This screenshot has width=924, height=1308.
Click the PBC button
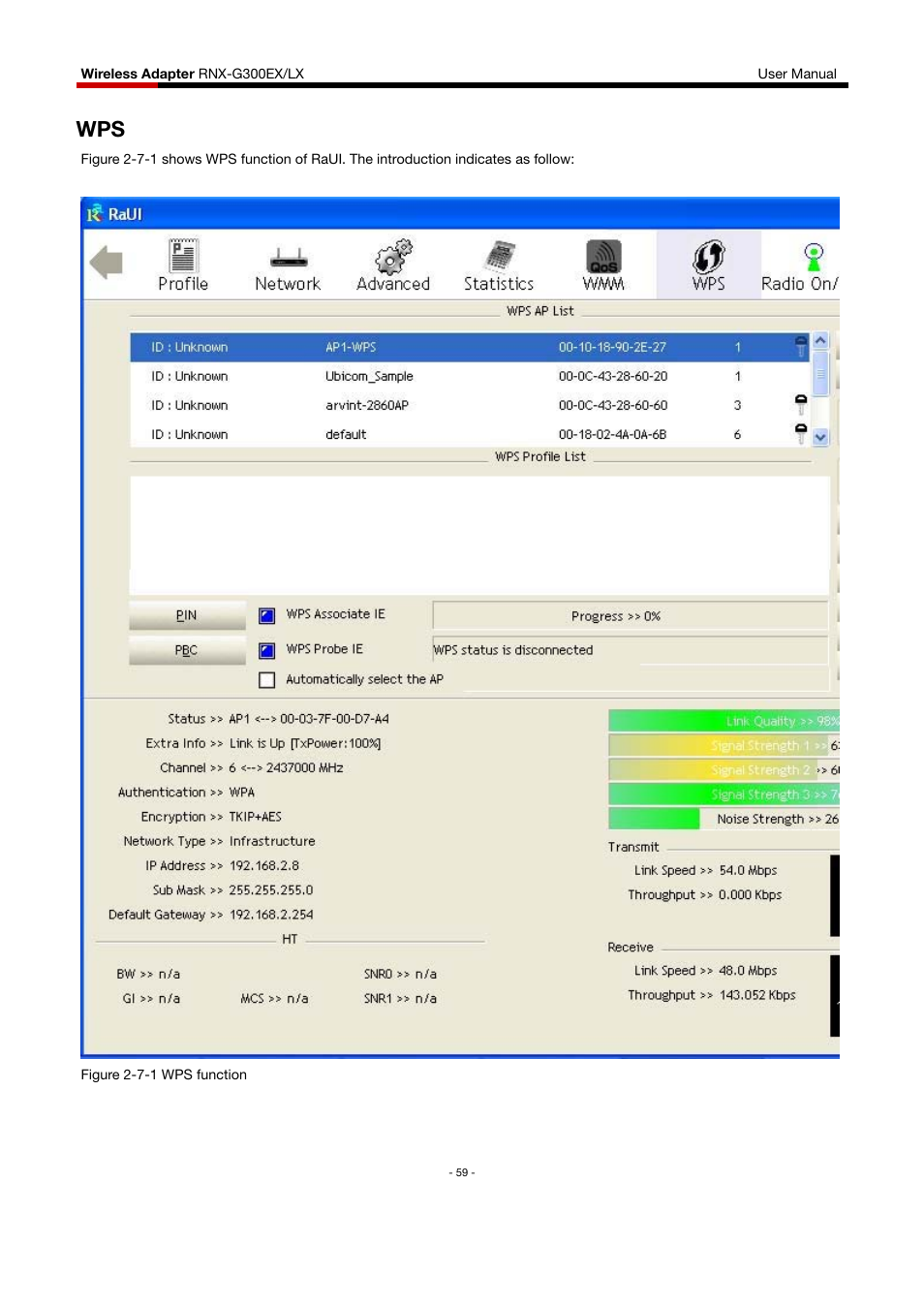tap(187, 650)
